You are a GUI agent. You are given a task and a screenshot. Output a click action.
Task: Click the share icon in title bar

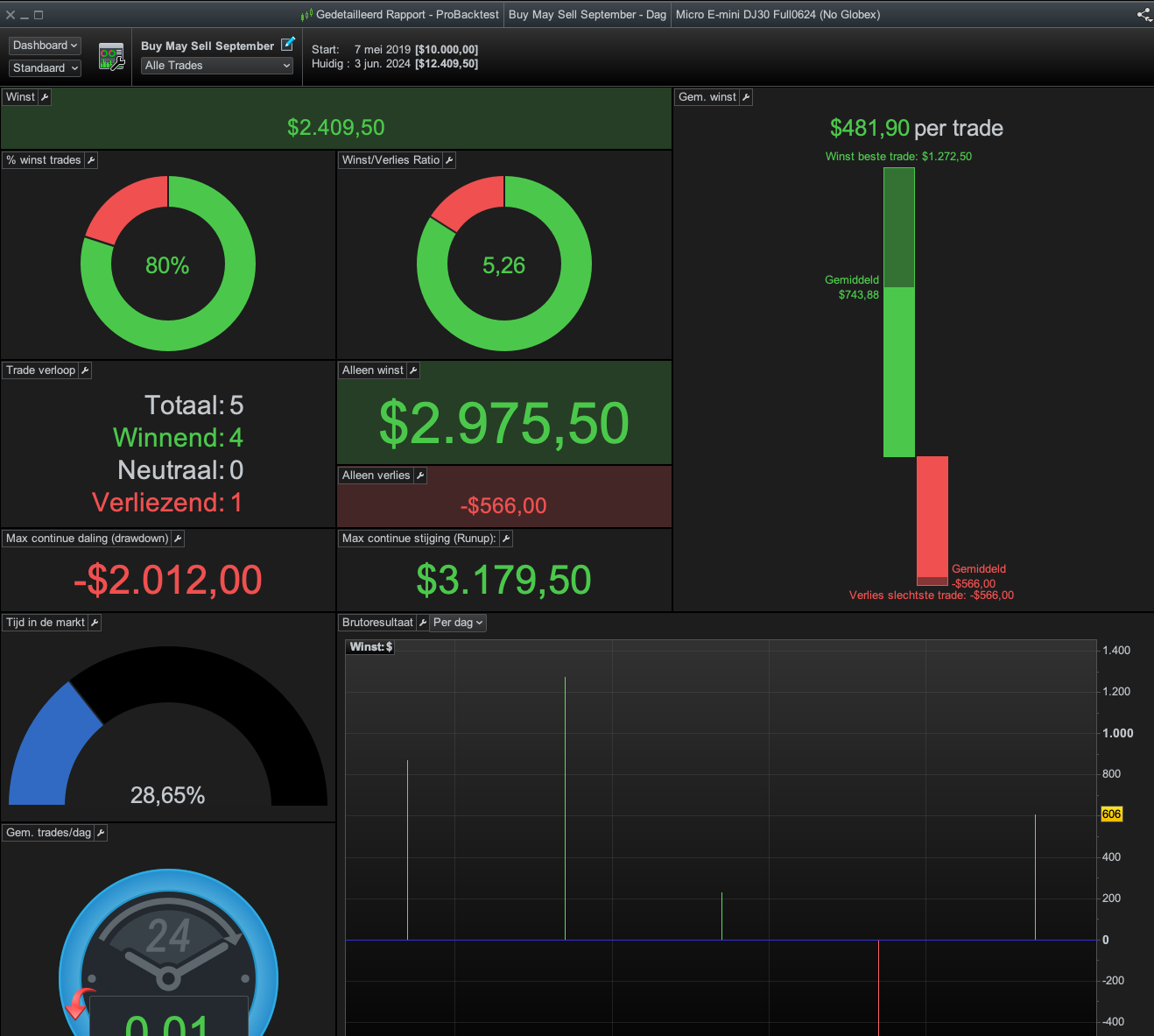tap(1143, 14)
